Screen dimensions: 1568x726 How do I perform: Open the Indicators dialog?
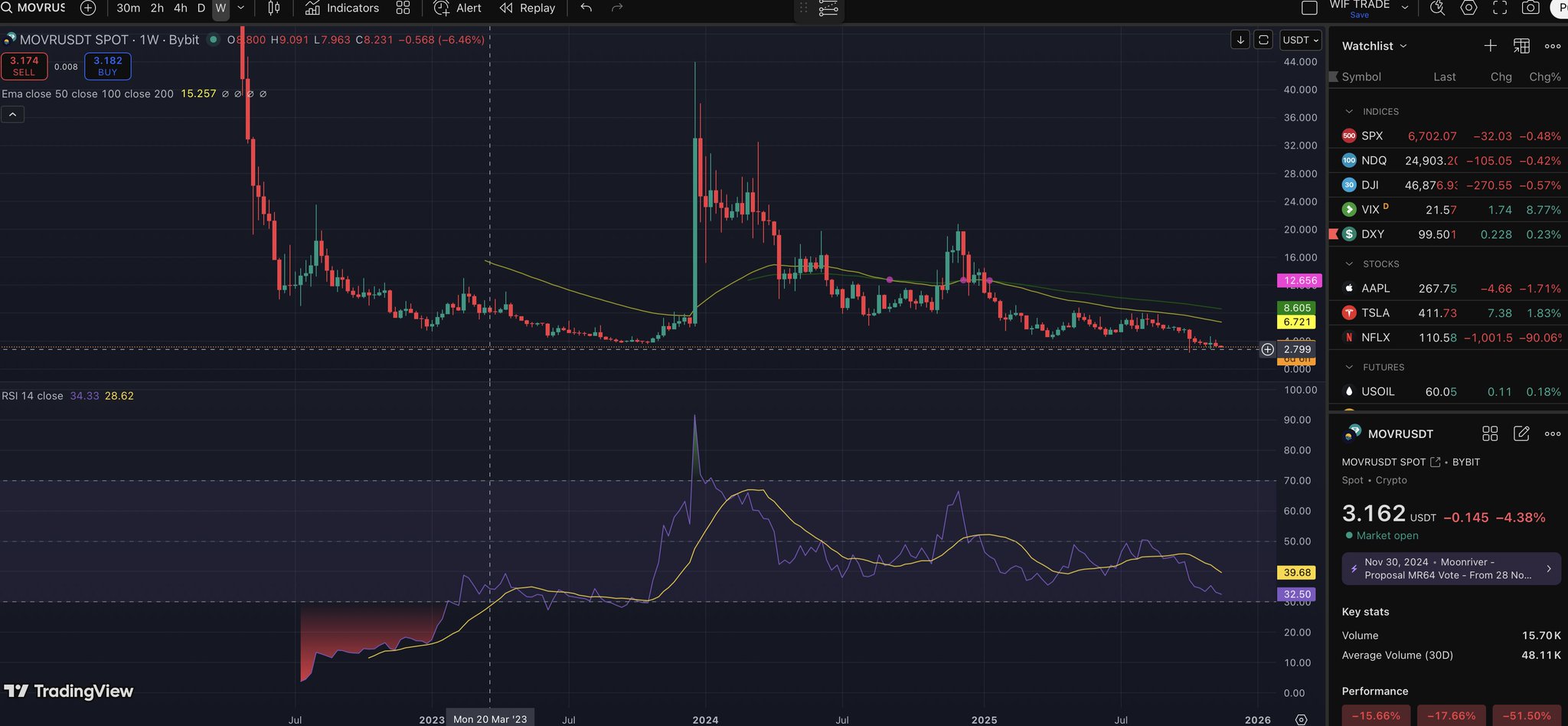342,8
